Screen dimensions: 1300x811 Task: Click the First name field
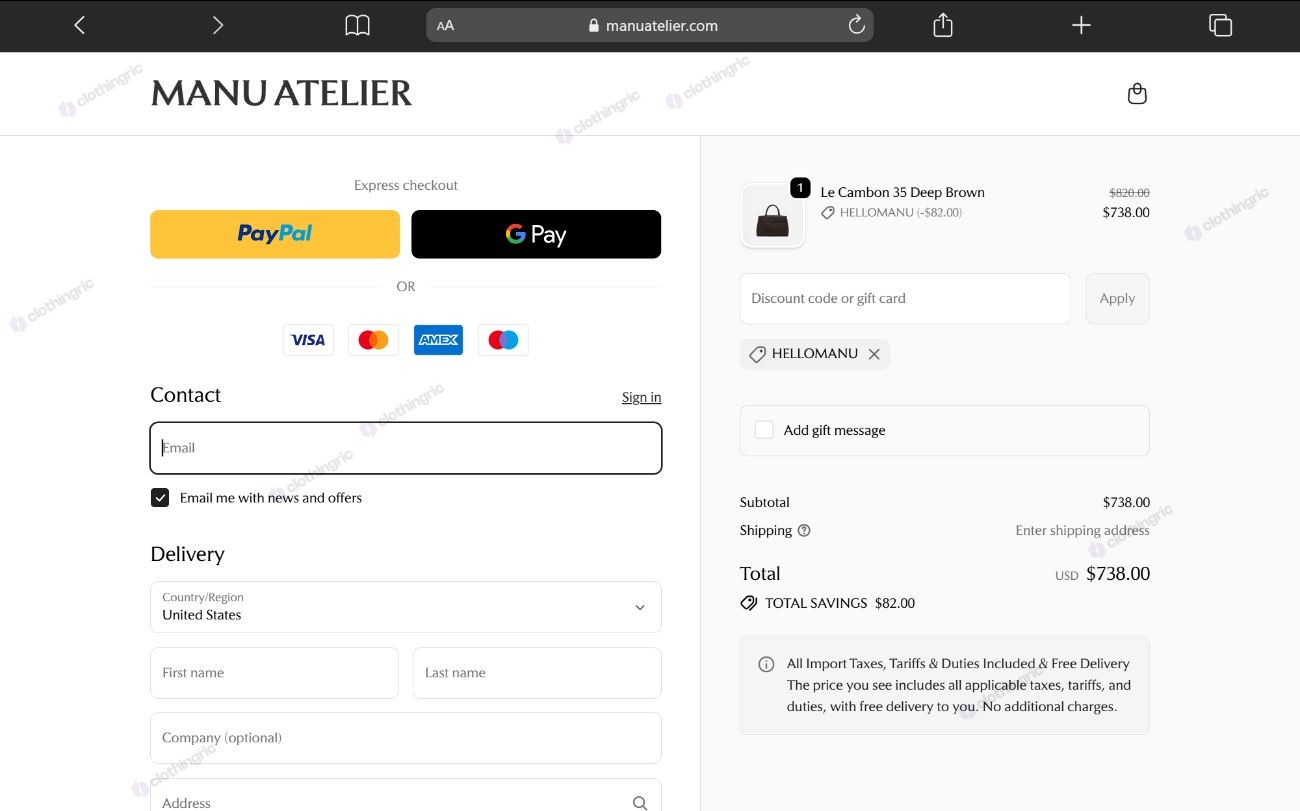click(274, 673)
